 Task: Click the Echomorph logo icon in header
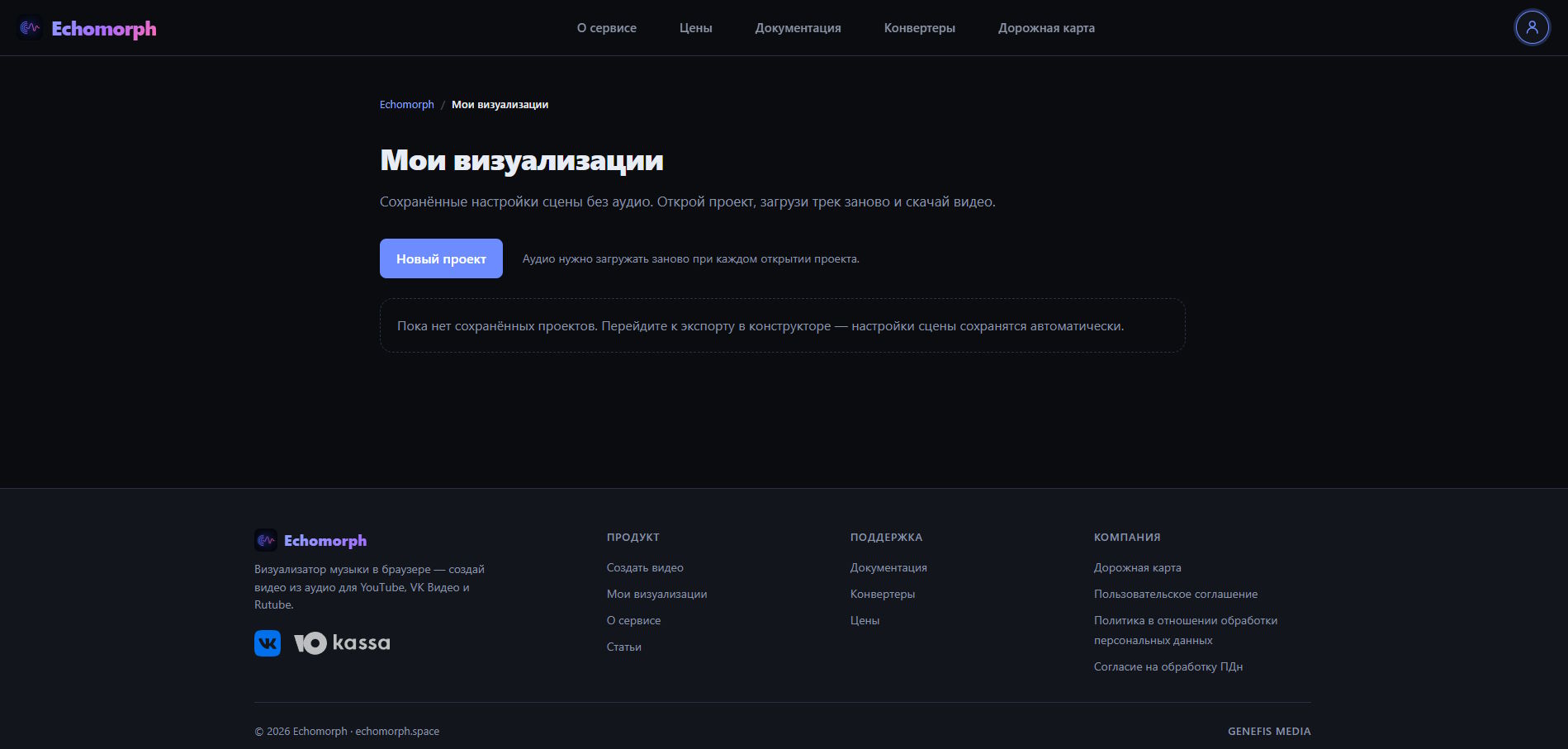click(30, 28)
